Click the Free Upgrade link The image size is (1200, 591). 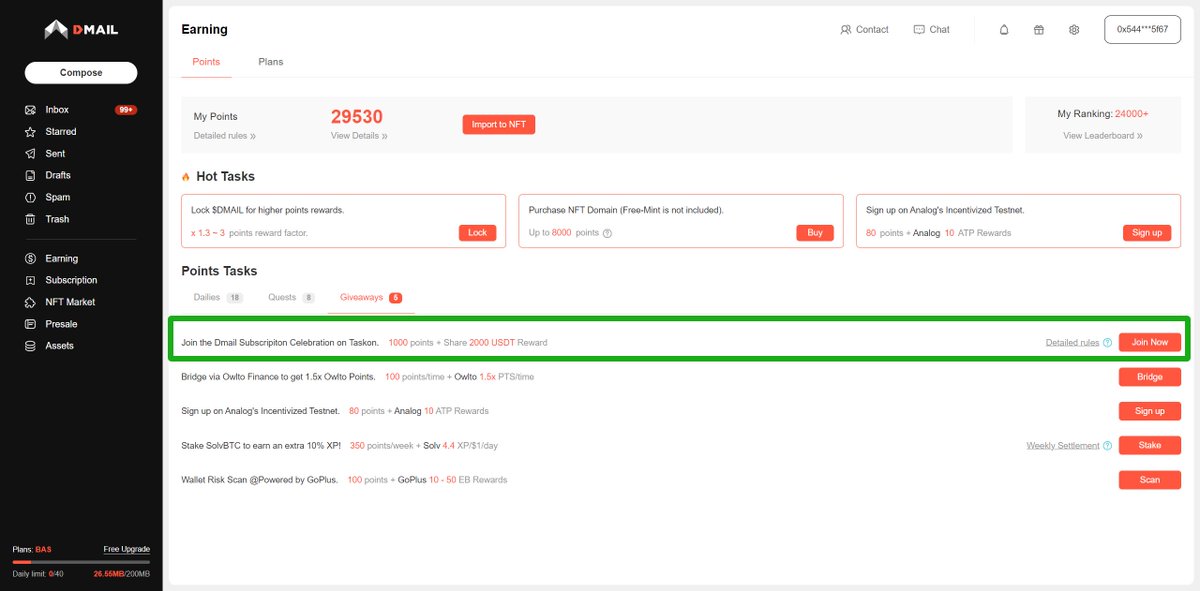pos(127,550)
